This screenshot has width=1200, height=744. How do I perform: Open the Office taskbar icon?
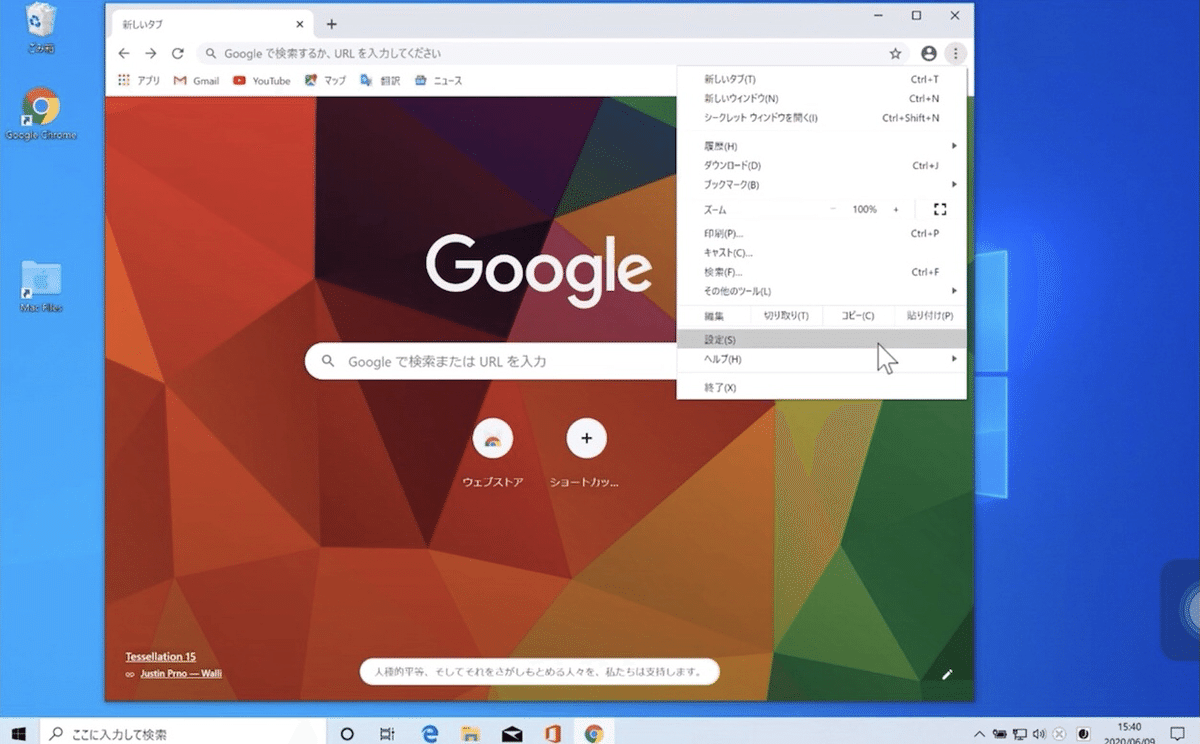553,733
